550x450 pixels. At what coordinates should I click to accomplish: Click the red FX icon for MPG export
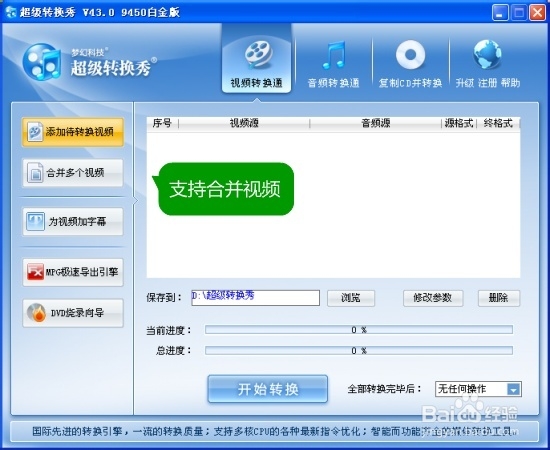tap(35, 272)
